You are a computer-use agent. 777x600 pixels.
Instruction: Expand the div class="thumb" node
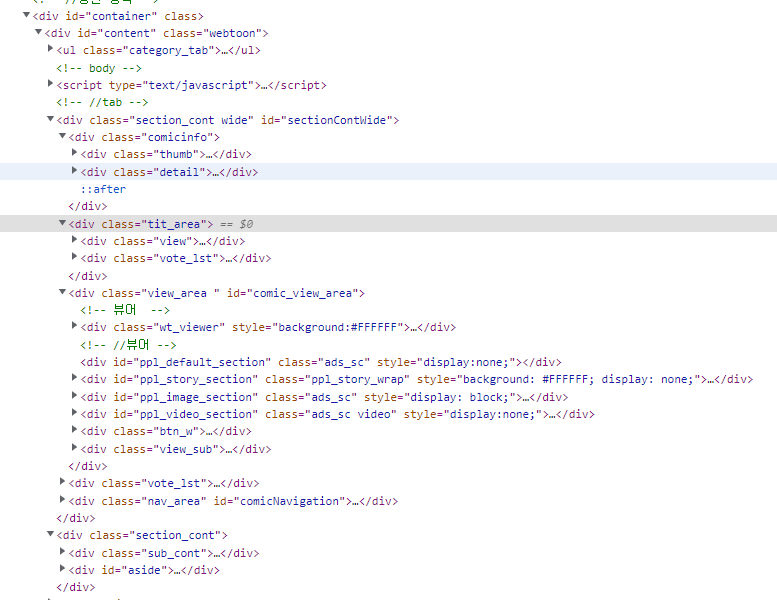tap(74, 153)
